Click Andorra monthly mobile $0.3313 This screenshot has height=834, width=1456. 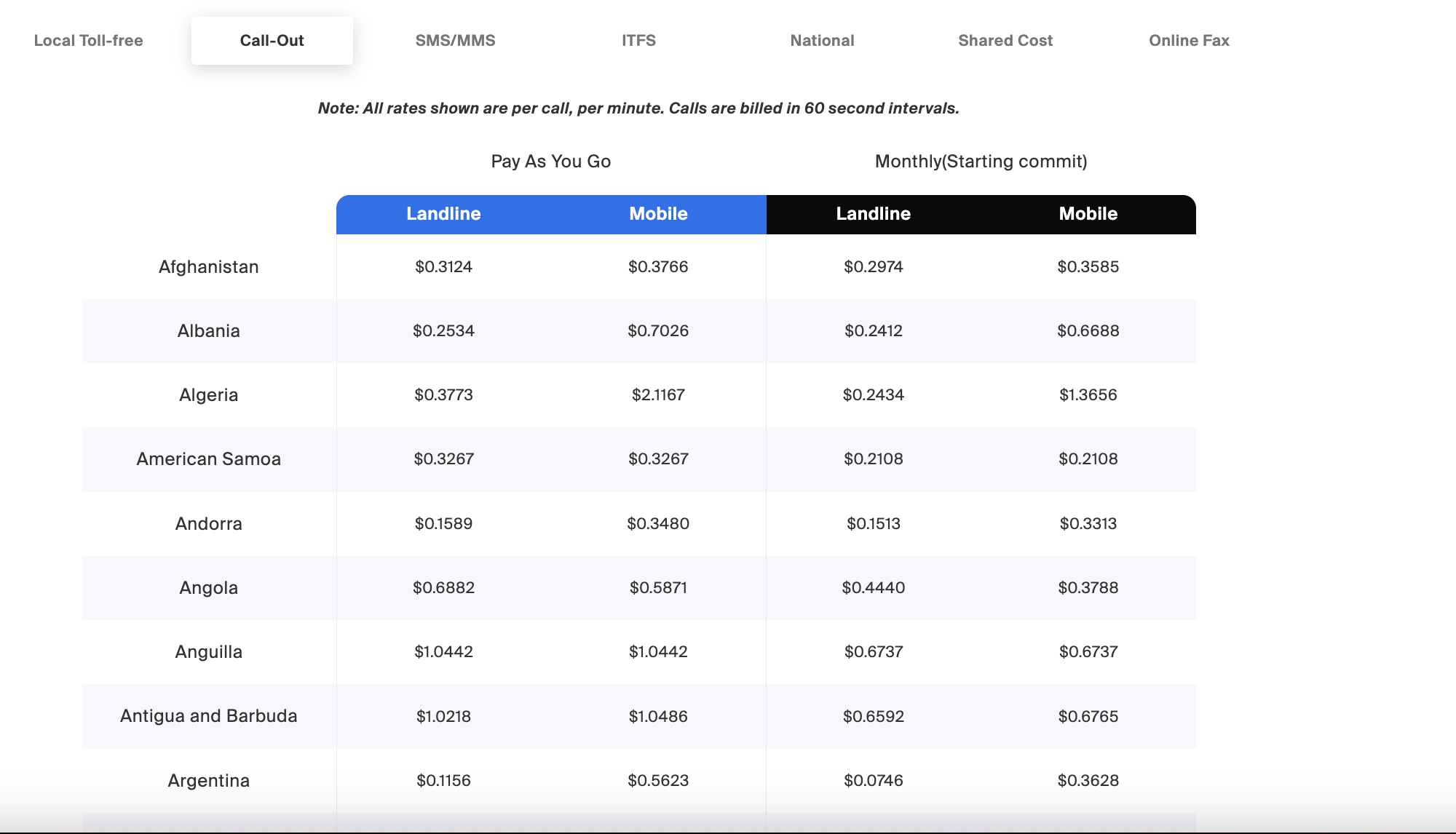[1088, 524]
